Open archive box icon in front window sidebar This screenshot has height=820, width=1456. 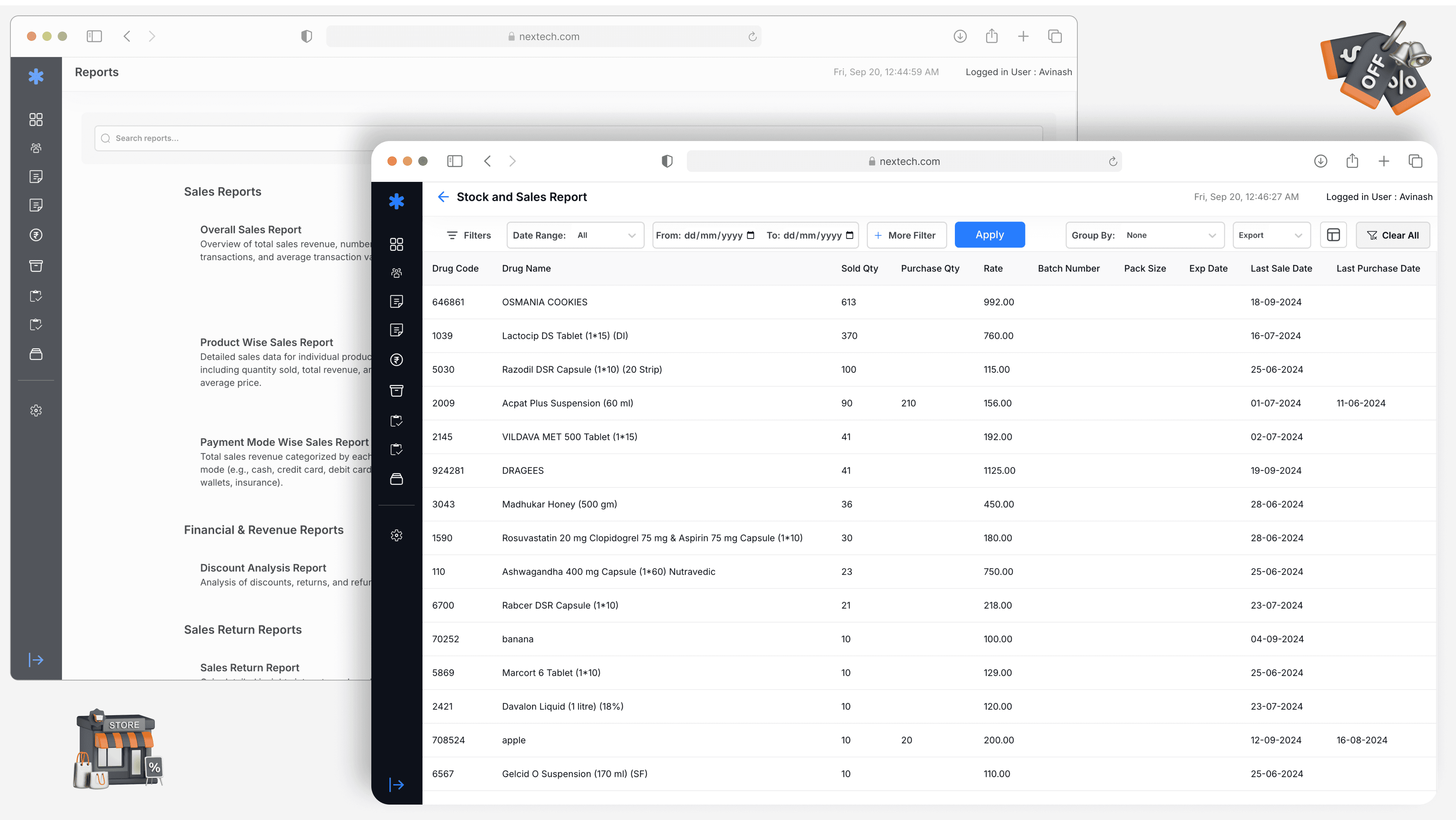[396, 390]
